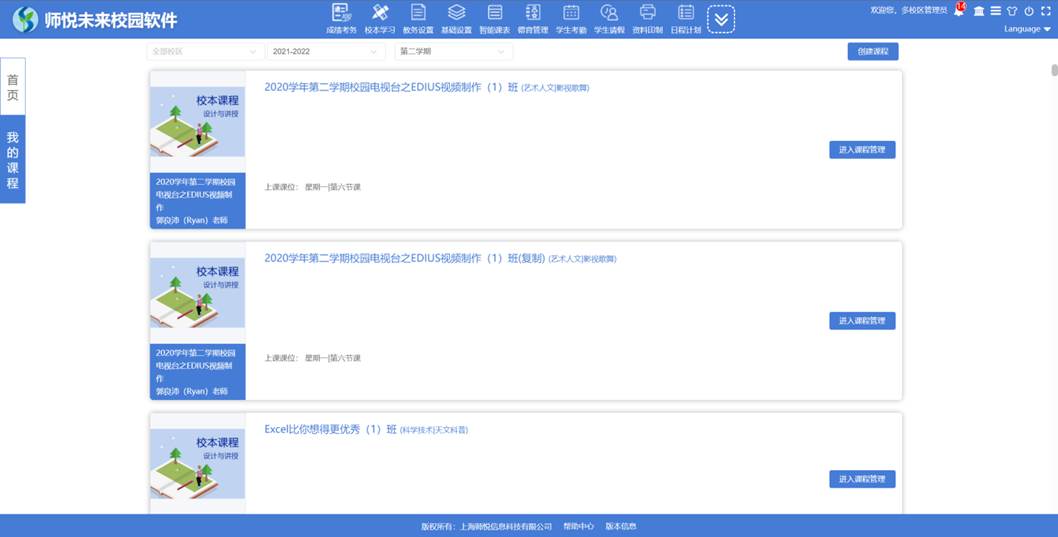Click the power logout icon
1058x537 pixels.
1029,11
